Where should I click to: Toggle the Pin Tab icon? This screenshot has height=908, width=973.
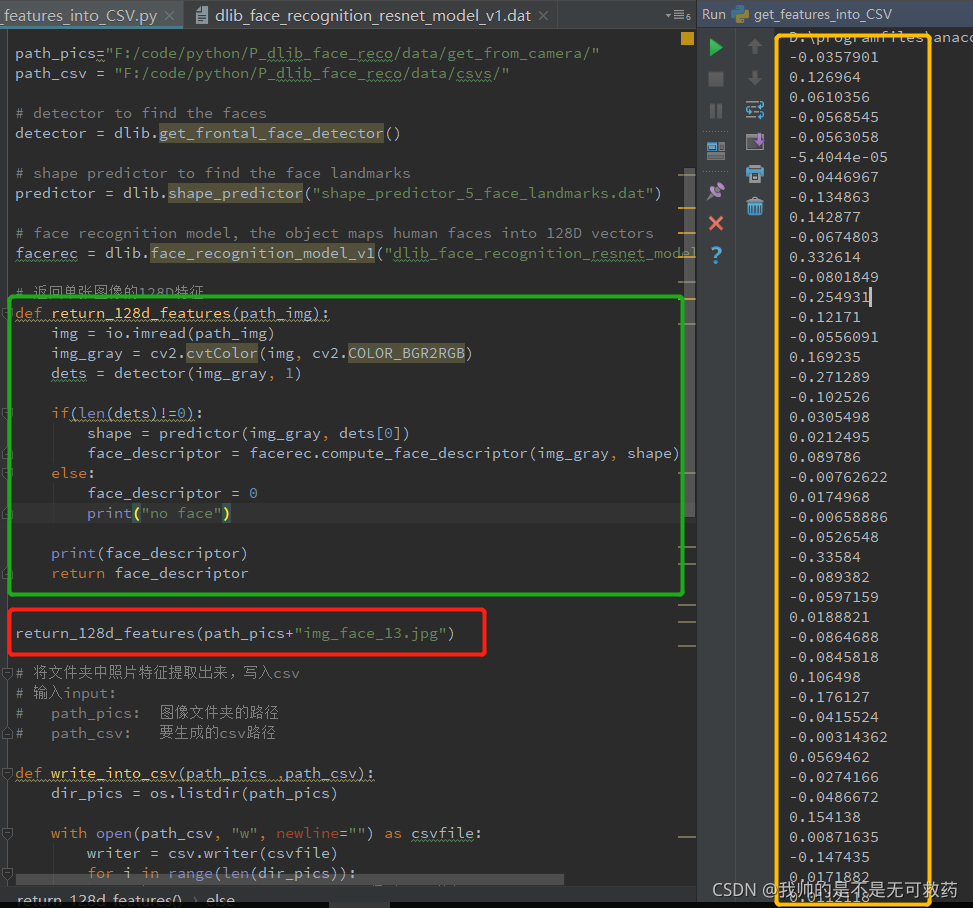715,191
